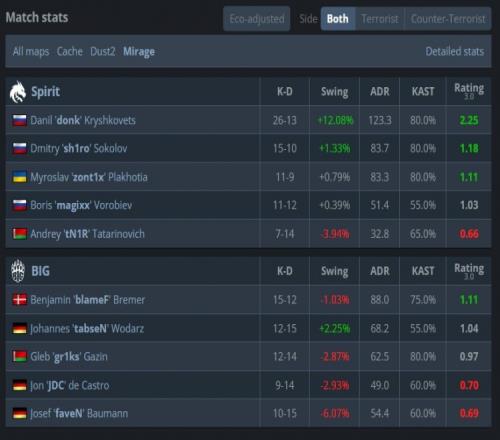
Task: Click the Russian flag beside donk
Action: point(20,120)
